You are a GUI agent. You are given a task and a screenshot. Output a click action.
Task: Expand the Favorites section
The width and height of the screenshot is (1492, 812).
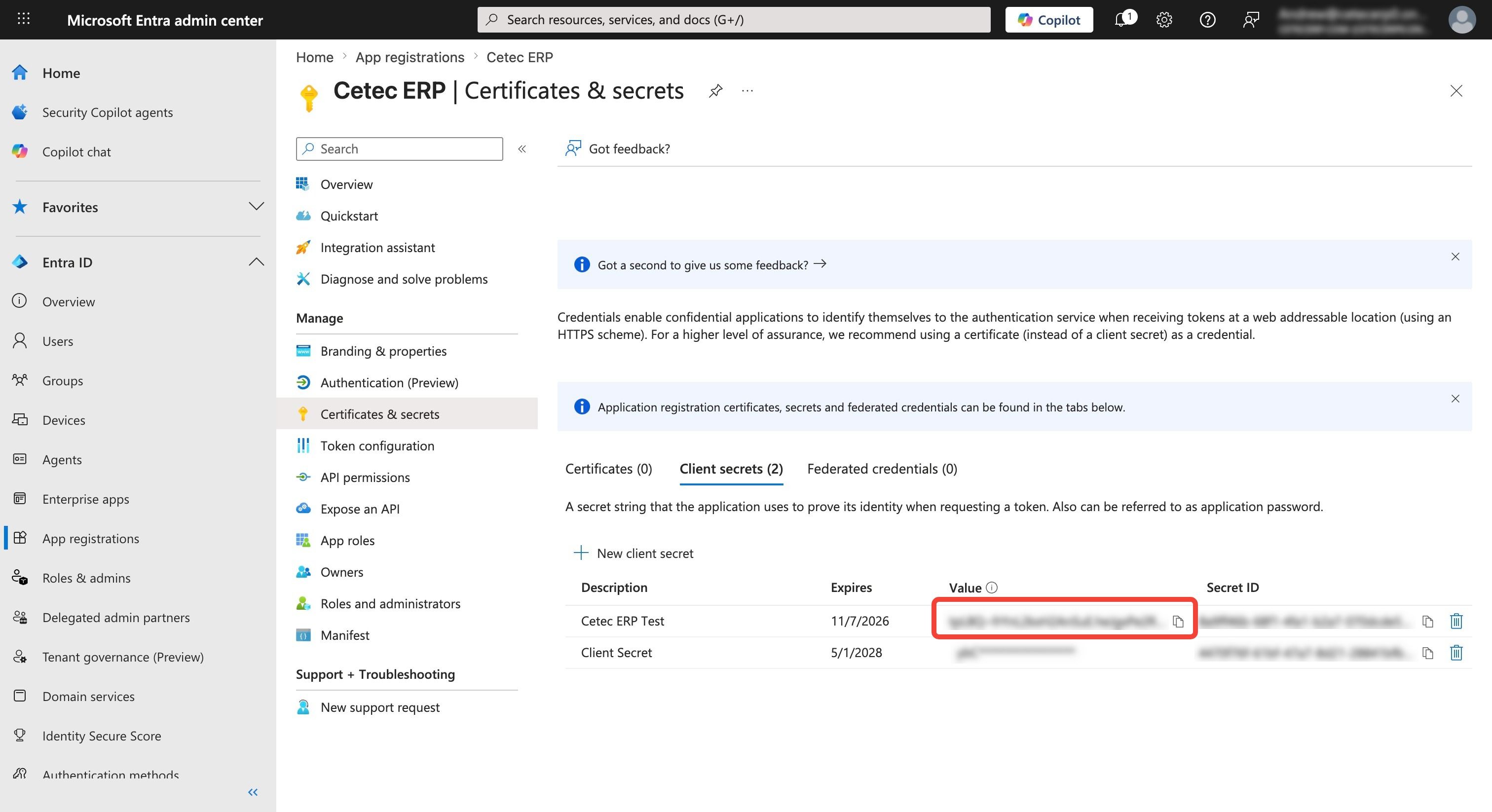click(x=256, y=207)
